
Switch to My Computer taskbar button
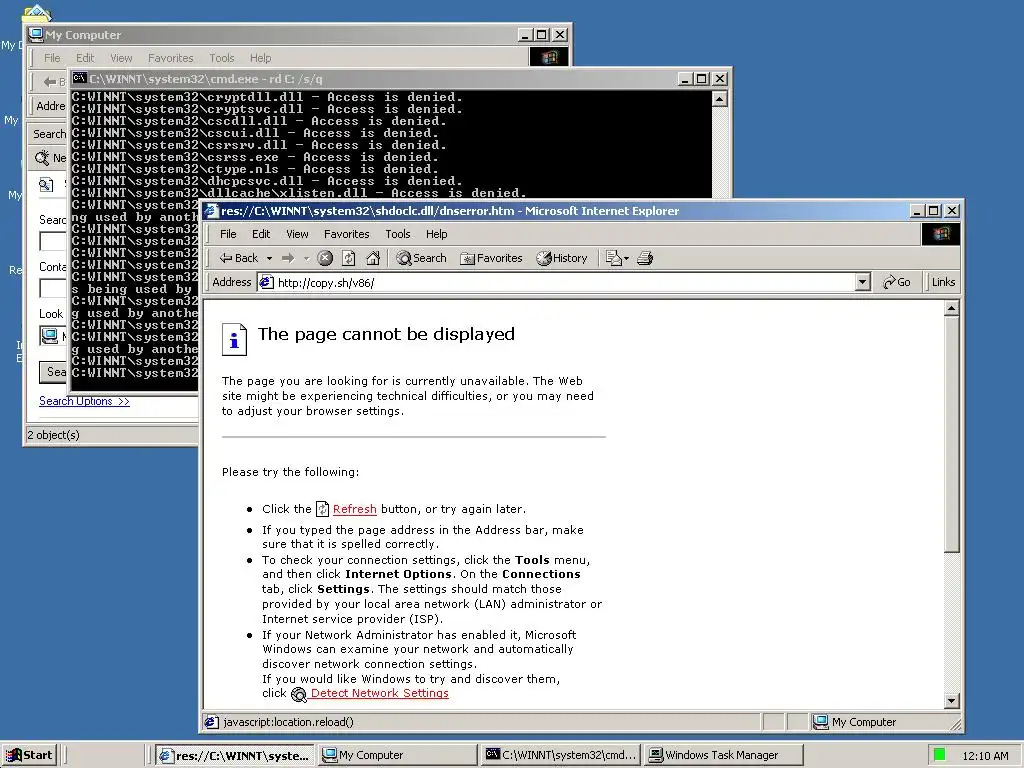tap(398, 755)
